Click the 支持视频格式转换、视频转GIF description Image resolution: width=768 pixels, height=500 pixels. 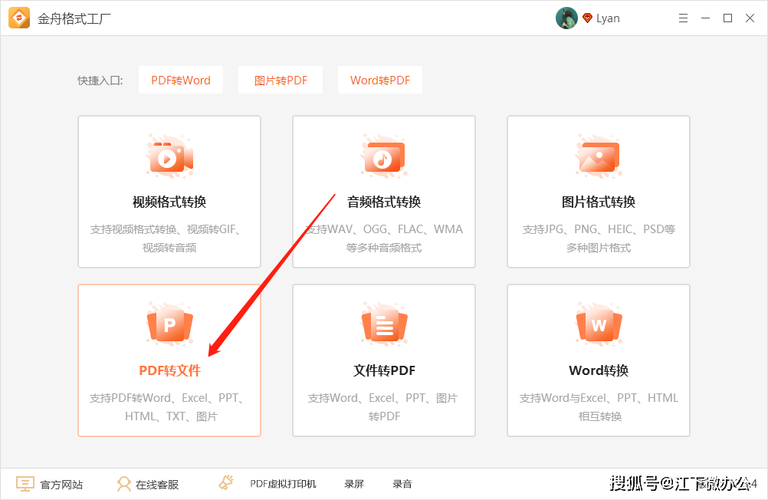click(166, 229)
